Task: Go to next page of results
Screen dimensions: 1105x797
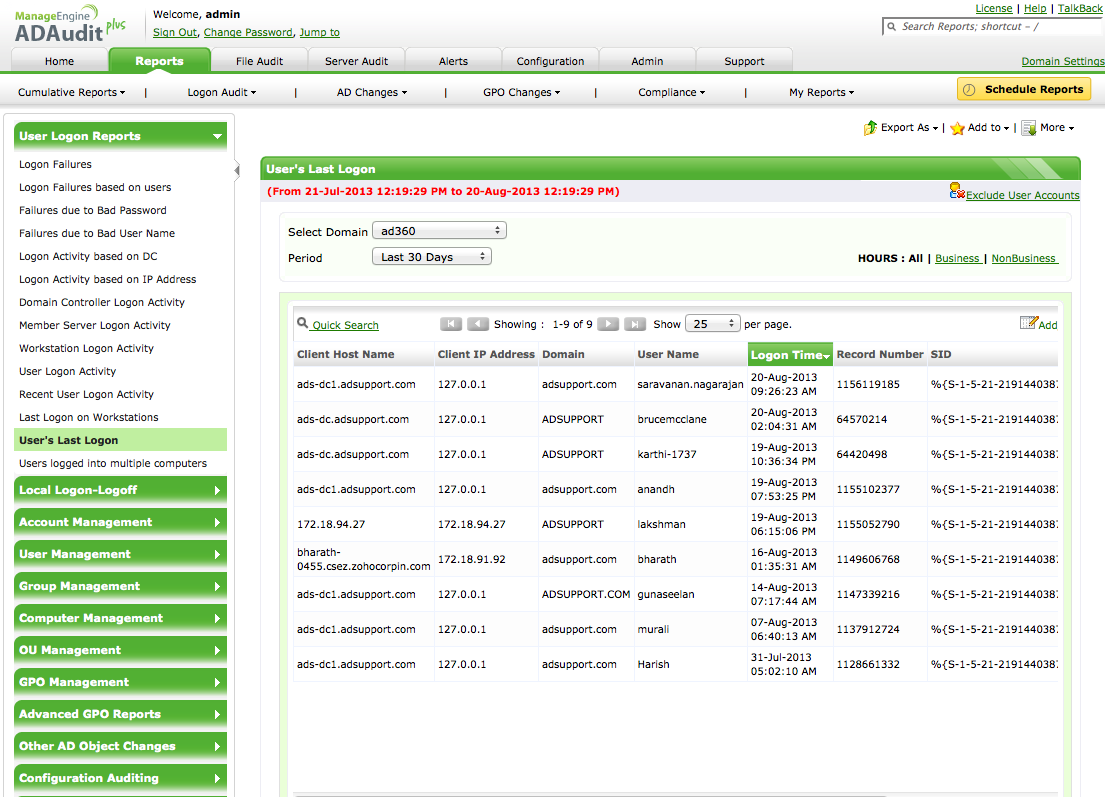Action: click(607, 324)
